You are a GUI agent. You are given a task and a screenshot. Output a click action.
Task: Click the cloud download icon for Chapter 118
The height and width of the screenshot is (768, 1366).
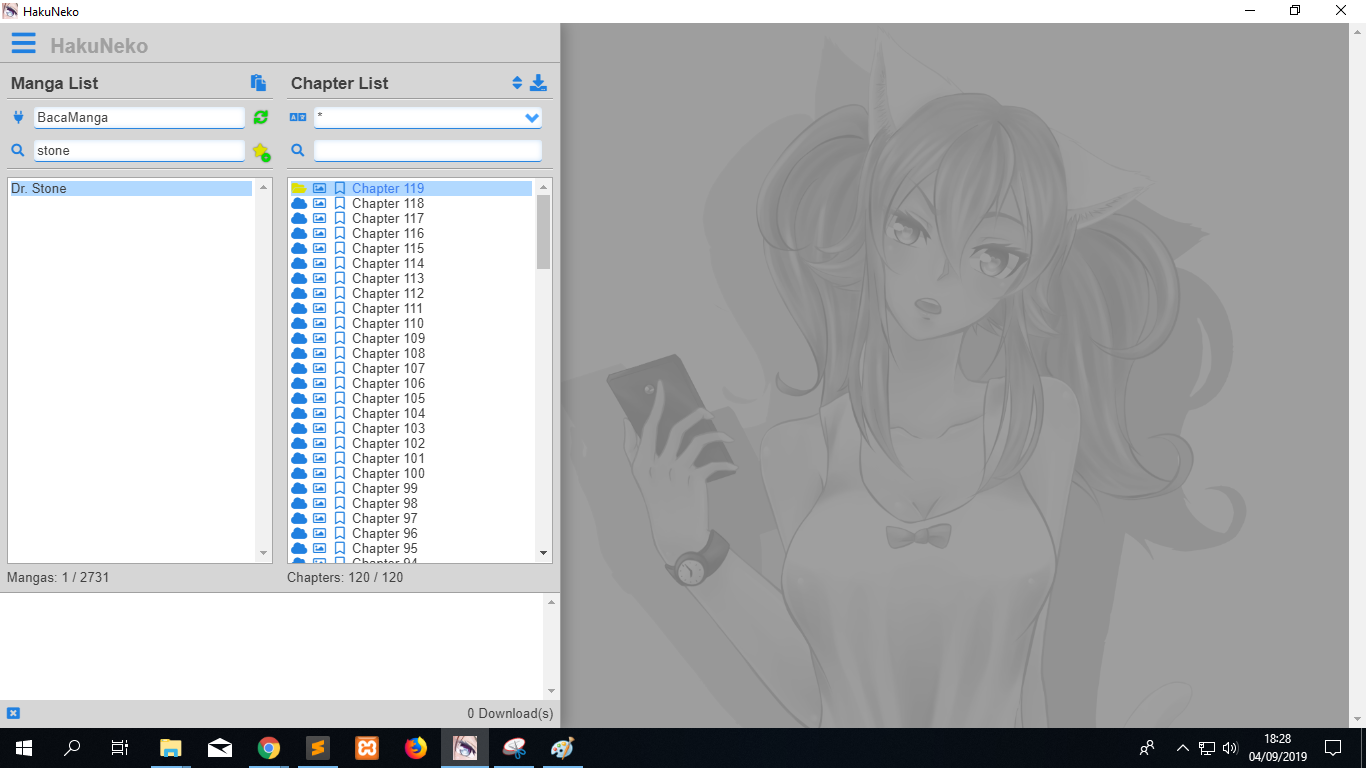pyautogui.click(x=299, y=203)
